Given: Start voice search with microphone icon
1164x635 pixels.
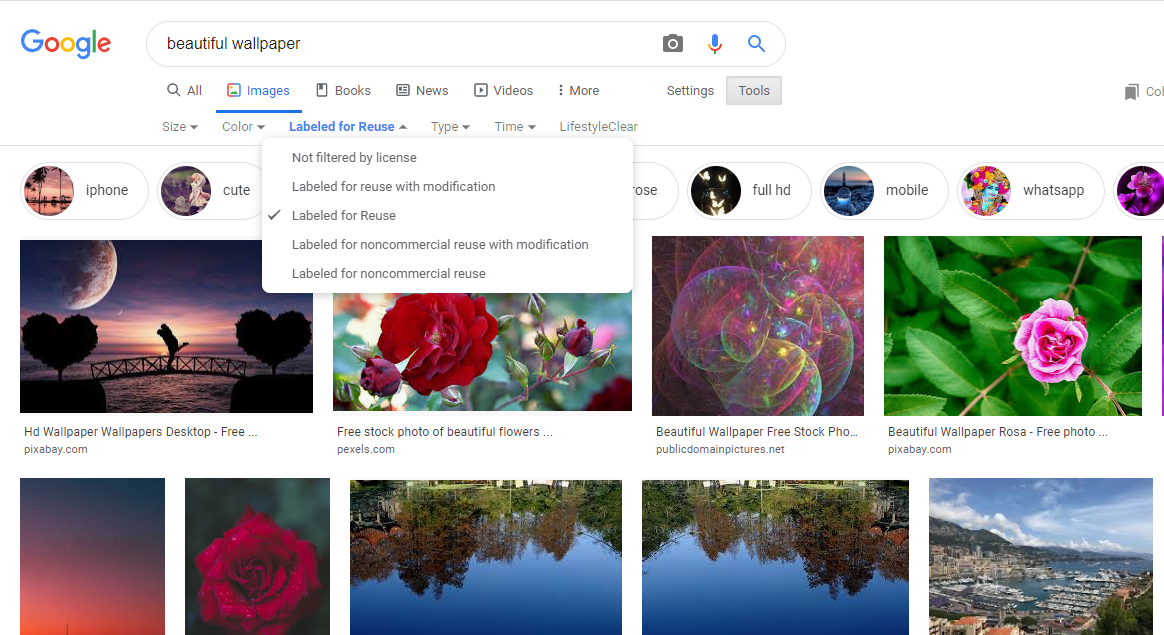Looking at the screenshot, I should 714,44.
